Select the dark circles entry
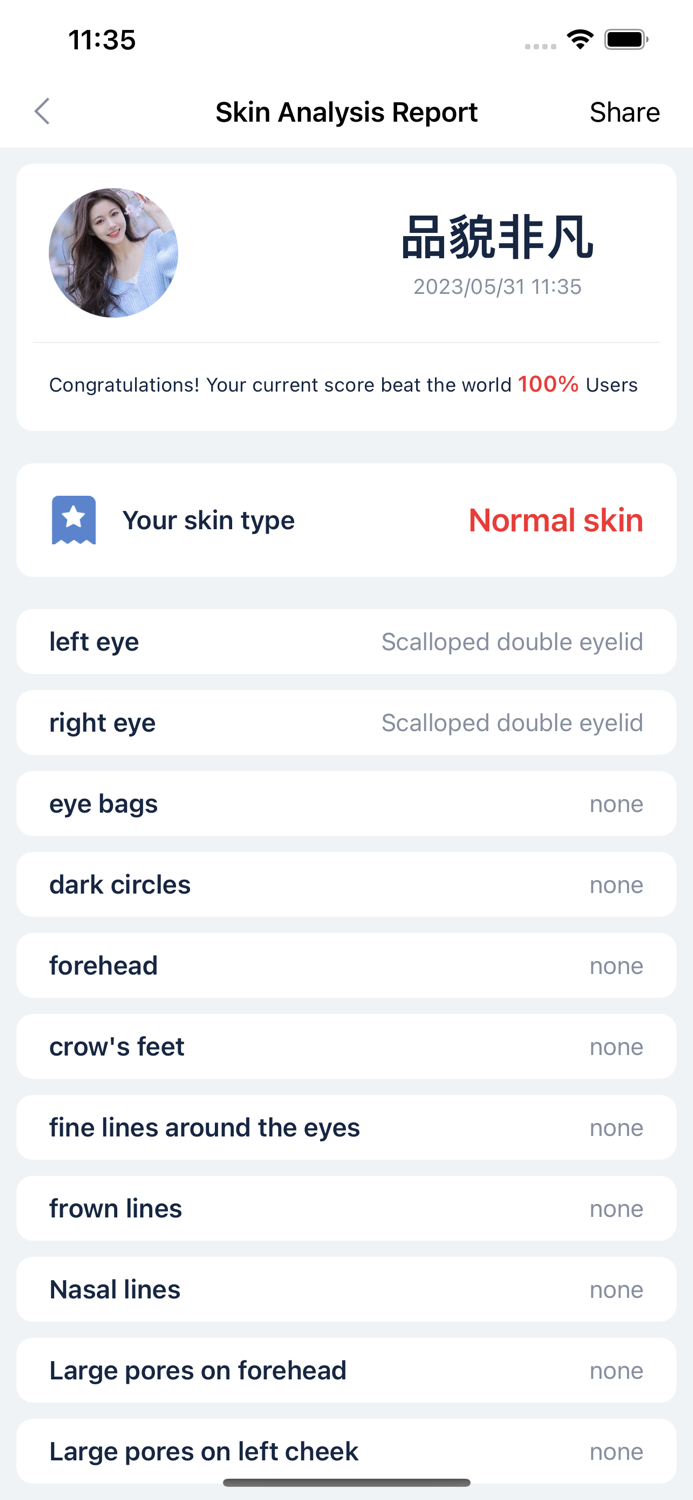693x1500 pixels. [346, 884]
